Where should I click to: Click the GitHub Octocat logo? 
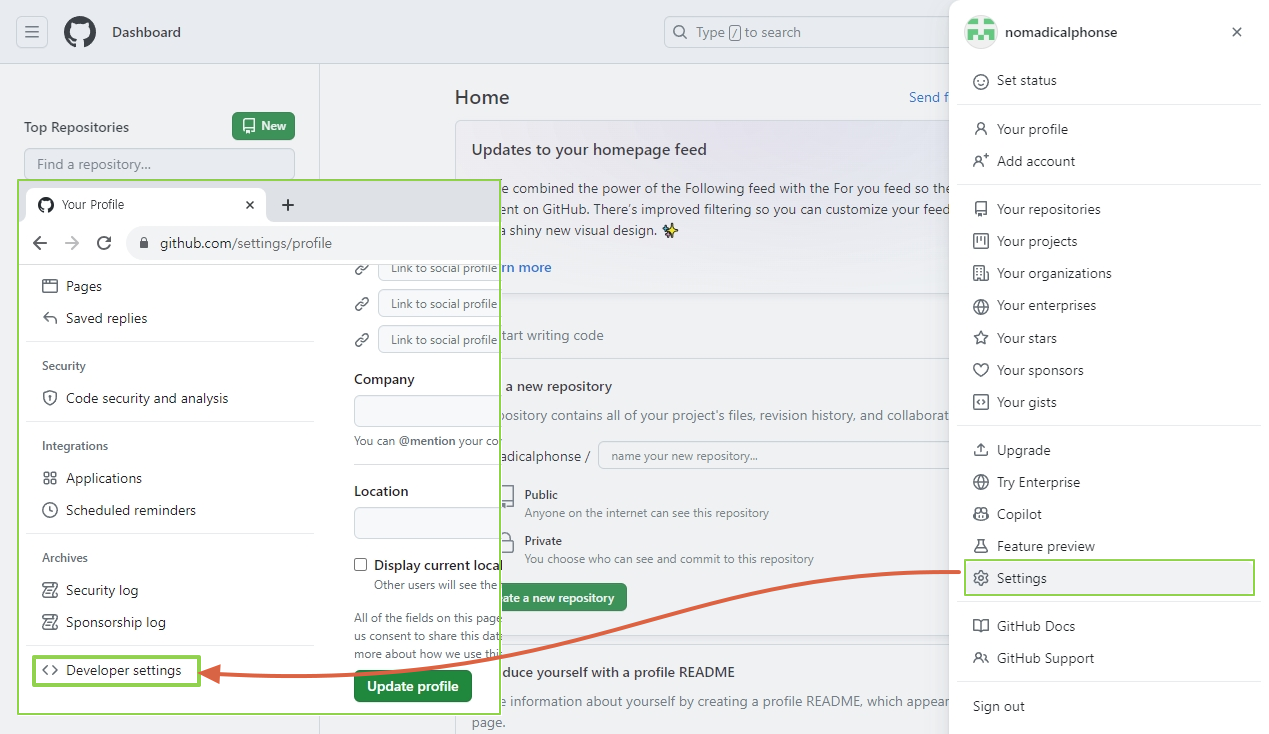click(x=80, y=32)
